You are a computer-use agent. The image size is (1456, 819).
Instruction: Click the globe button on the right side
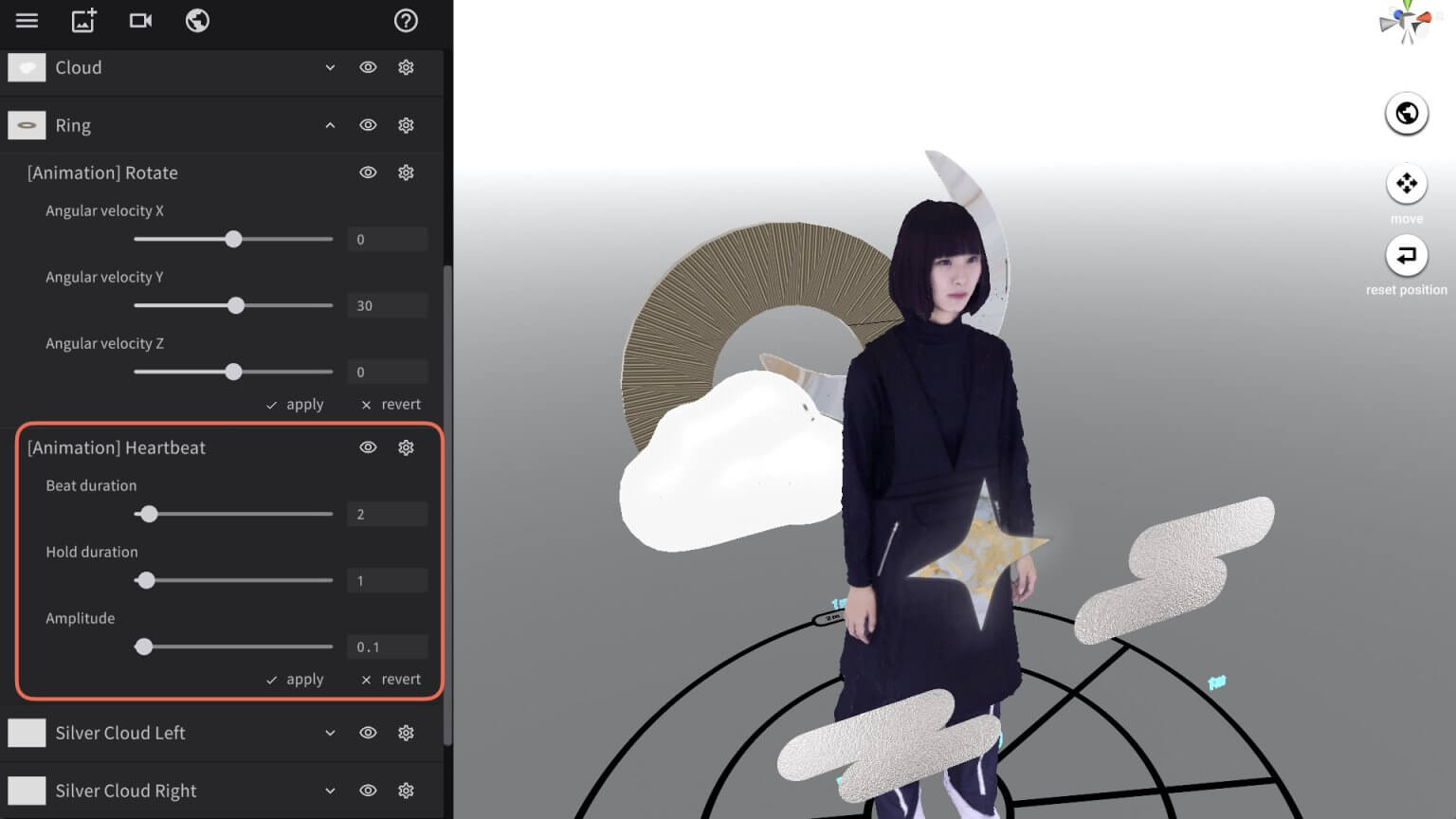pyautogui.click(x=1407, y=113)
